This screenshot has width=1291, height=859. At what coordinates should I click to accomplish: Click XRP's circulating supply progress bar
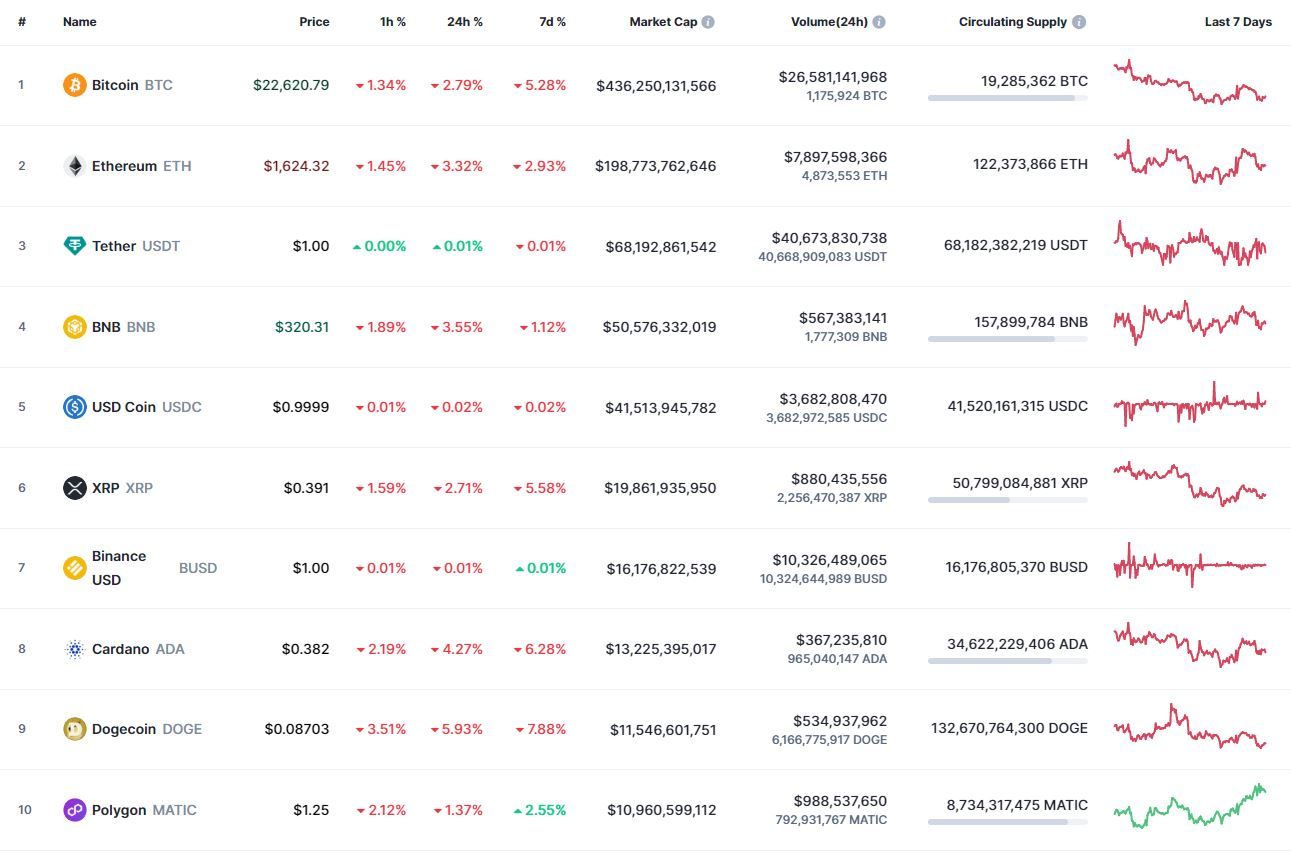click(x=1008, y=500)
